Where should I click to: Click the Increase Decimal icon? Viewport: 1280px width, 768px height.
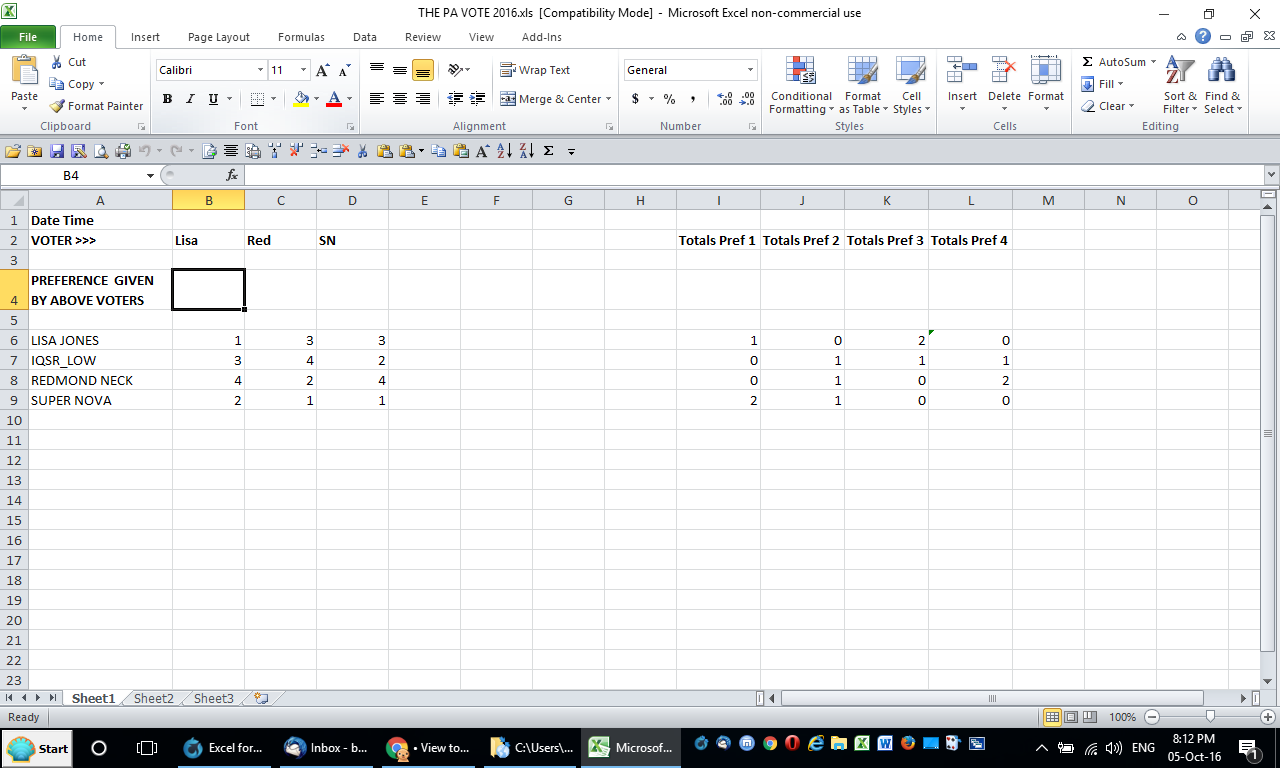pos(725,99)
